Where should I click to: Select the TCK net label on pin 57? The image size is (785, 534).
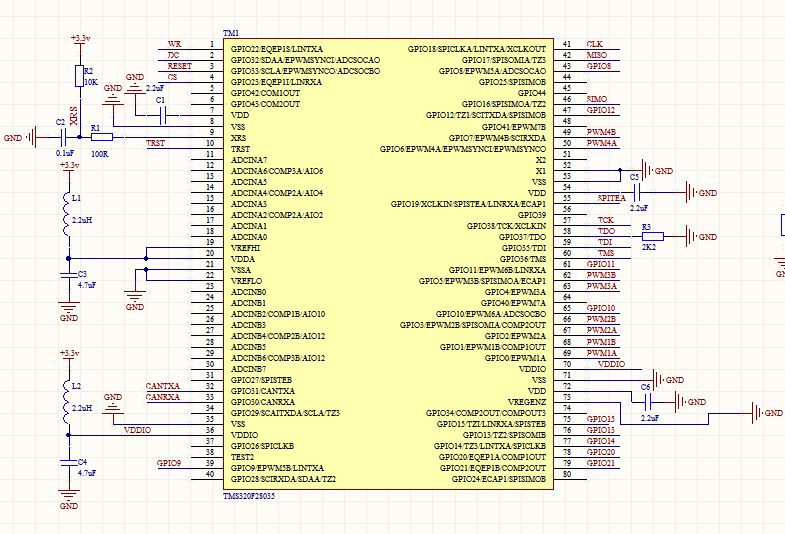(605, 220)
